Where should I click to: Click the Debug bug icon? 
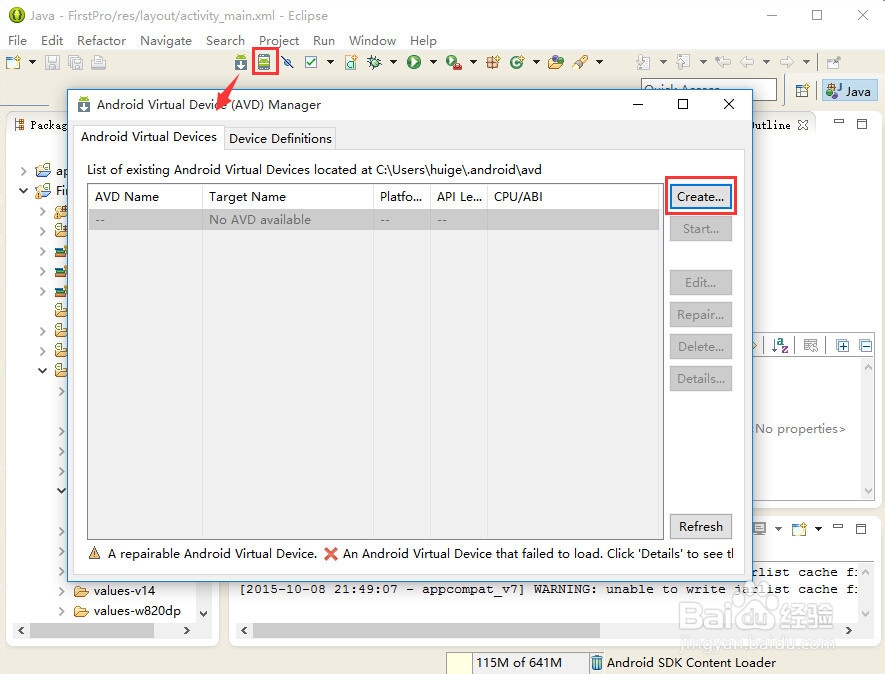click(x=374, y=62)
